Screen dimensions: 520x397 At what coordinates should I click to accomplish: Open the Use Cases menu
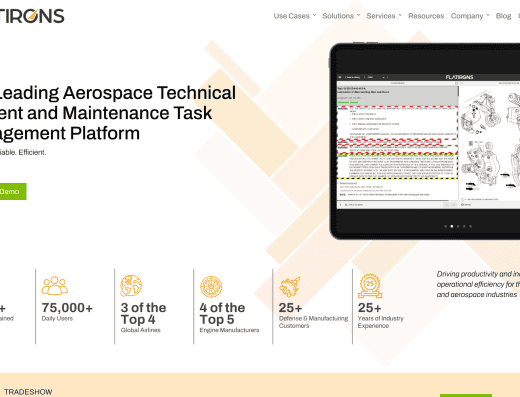click(x=291, y=16)
